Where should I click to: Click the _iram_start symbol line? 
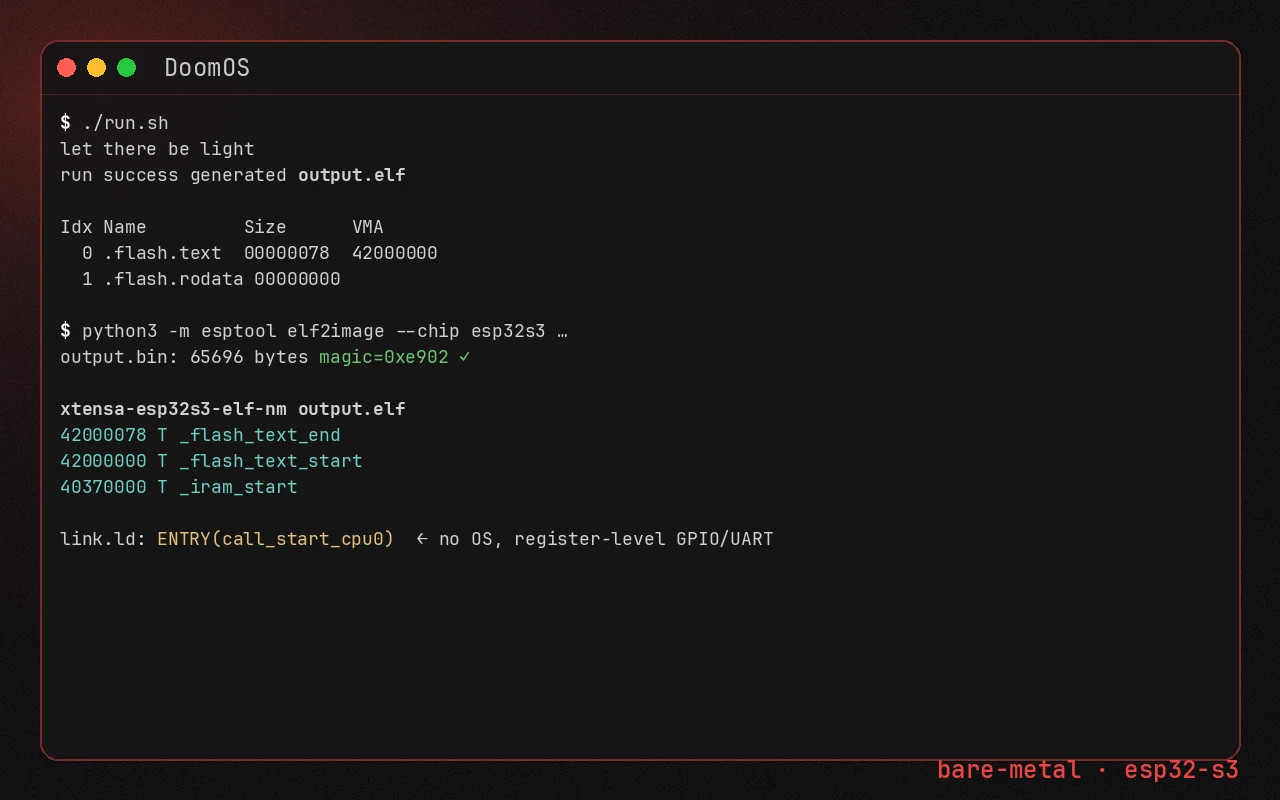coord(179,487)
